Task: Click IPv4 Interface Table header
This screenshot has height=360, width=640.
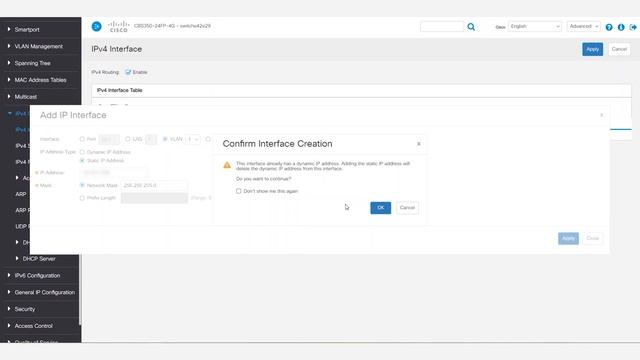Action: click(120, 90)
